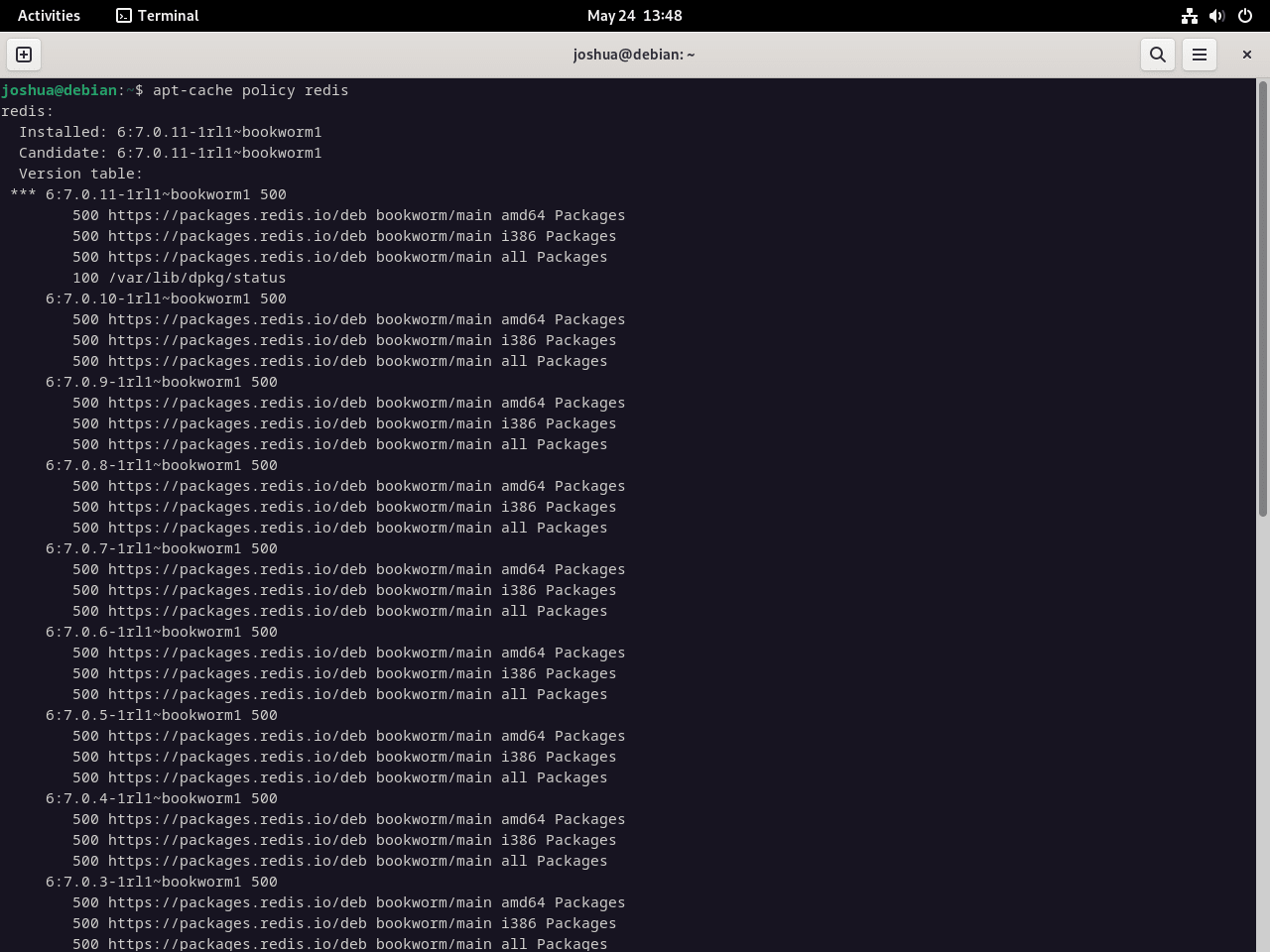Close the terminal window

point(1246,55)
